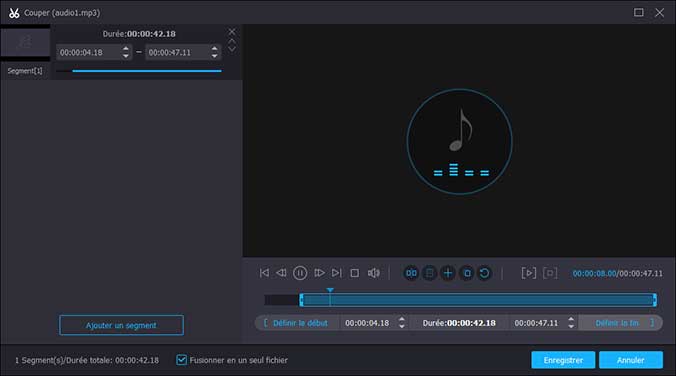The width and height of the screenshot is (676, 376).
Task: Move Segment[1] down with the chevron
Action: 232,49
